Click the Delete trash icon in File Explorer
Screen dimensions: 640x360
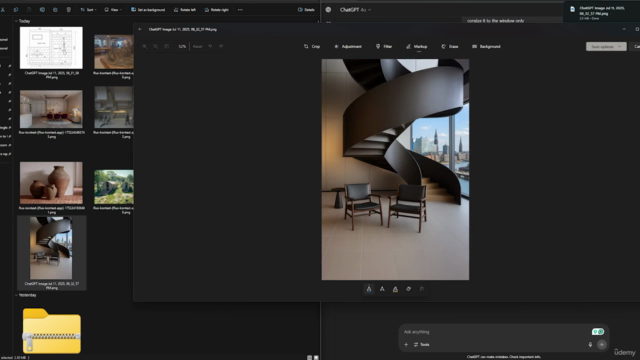[69, 9]
